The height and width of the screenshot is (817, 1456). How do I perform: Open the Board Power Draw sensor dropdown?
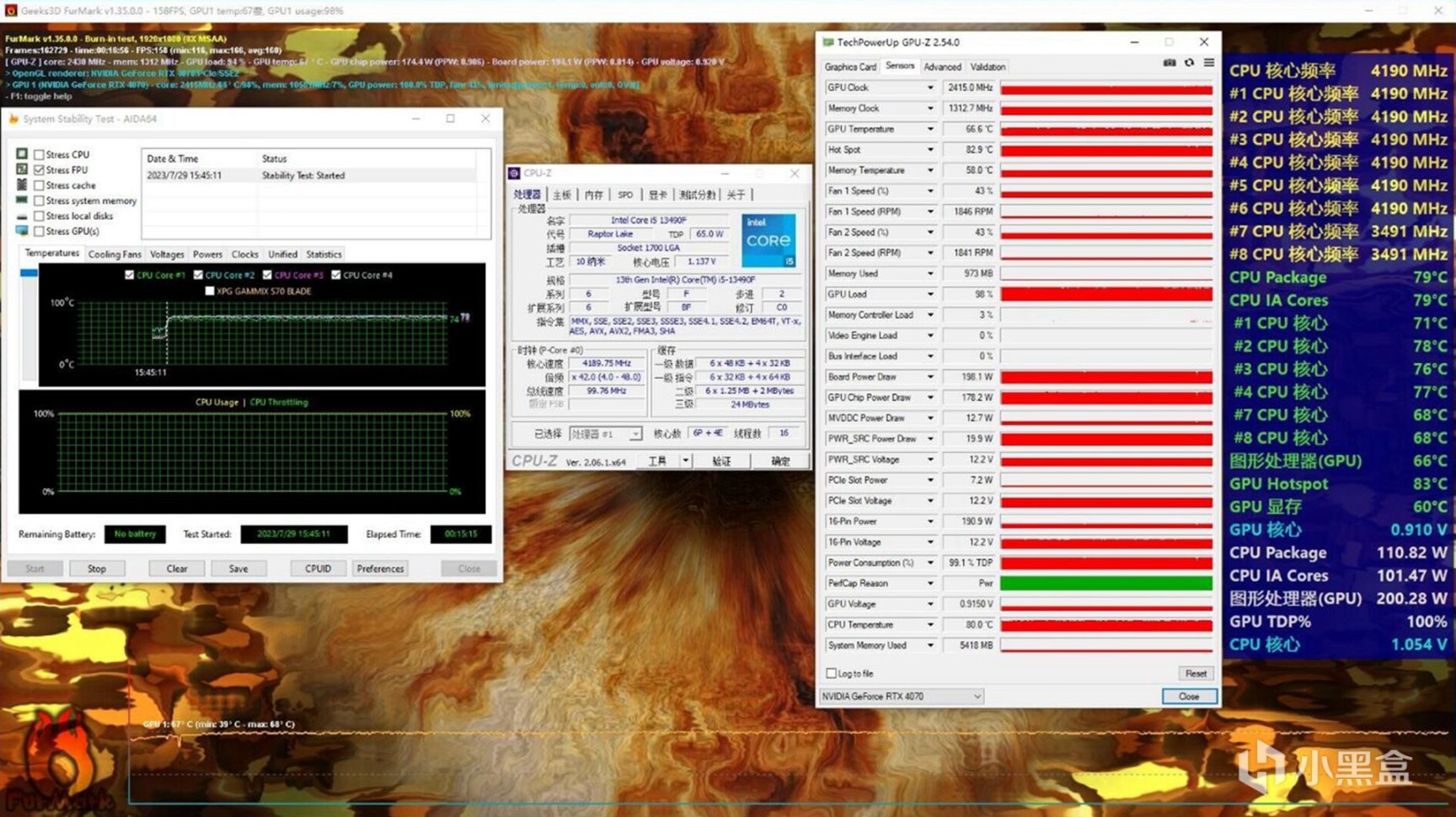[x=930, y=376]
